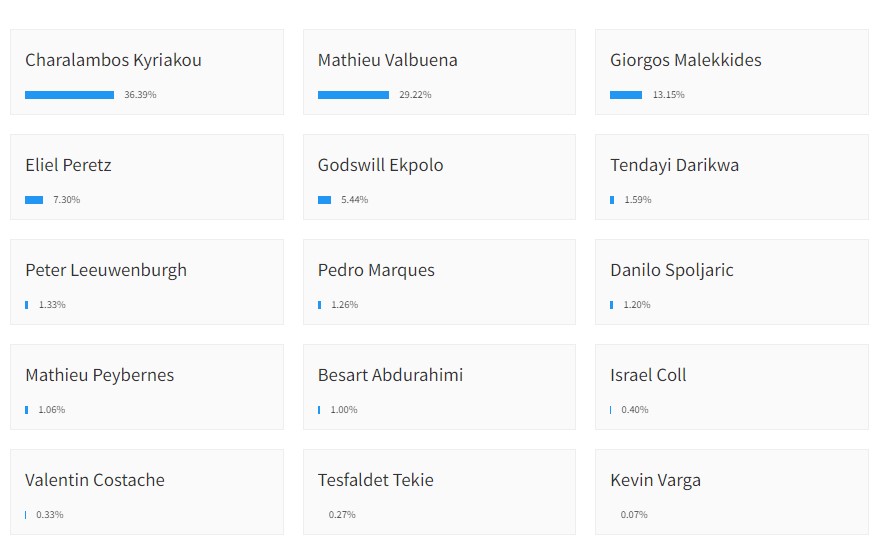Click Peter Leeuwenburgh name
The height and width of the screenshot is (556, 892).
[x=106, y=270]
